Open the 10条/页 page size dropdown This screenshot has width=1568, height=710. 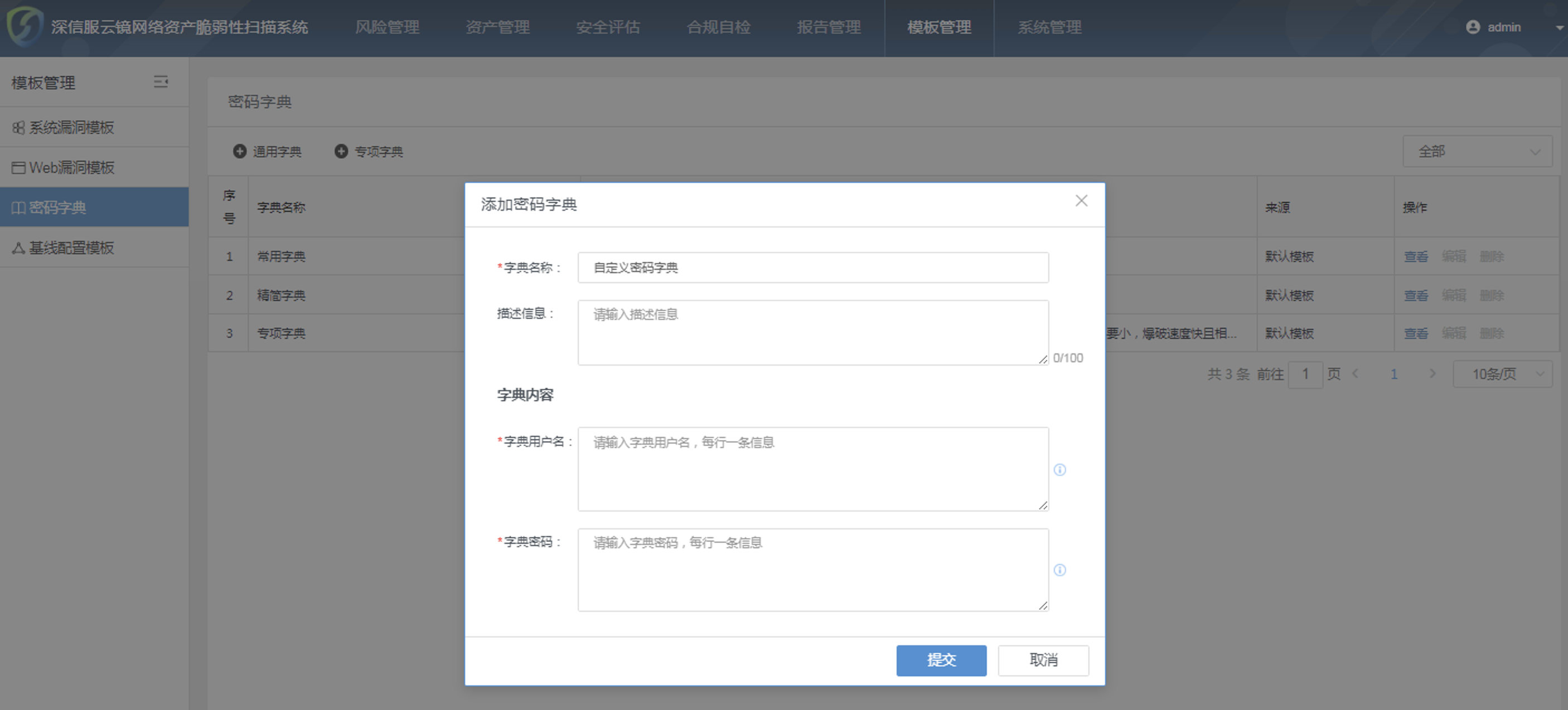(1502, 374)
